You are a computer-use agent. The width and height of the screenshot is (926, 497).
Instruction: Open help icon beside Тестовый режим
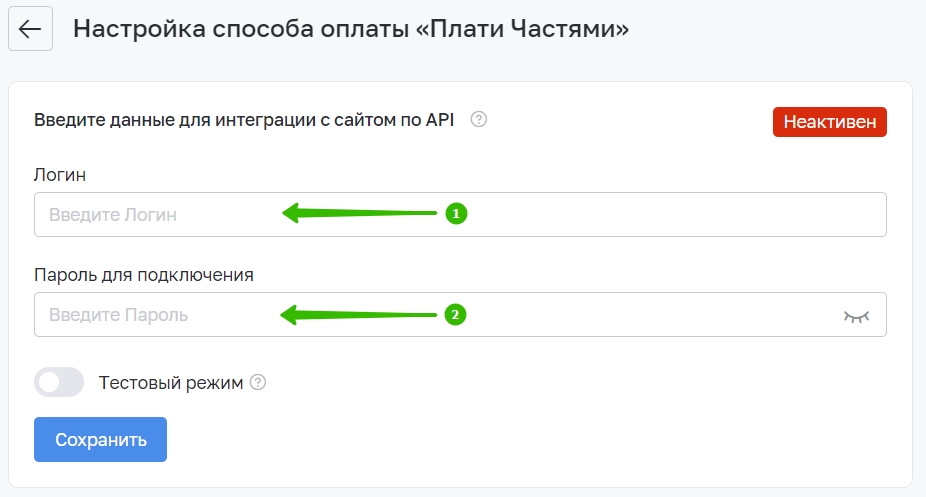coord(258,382)
